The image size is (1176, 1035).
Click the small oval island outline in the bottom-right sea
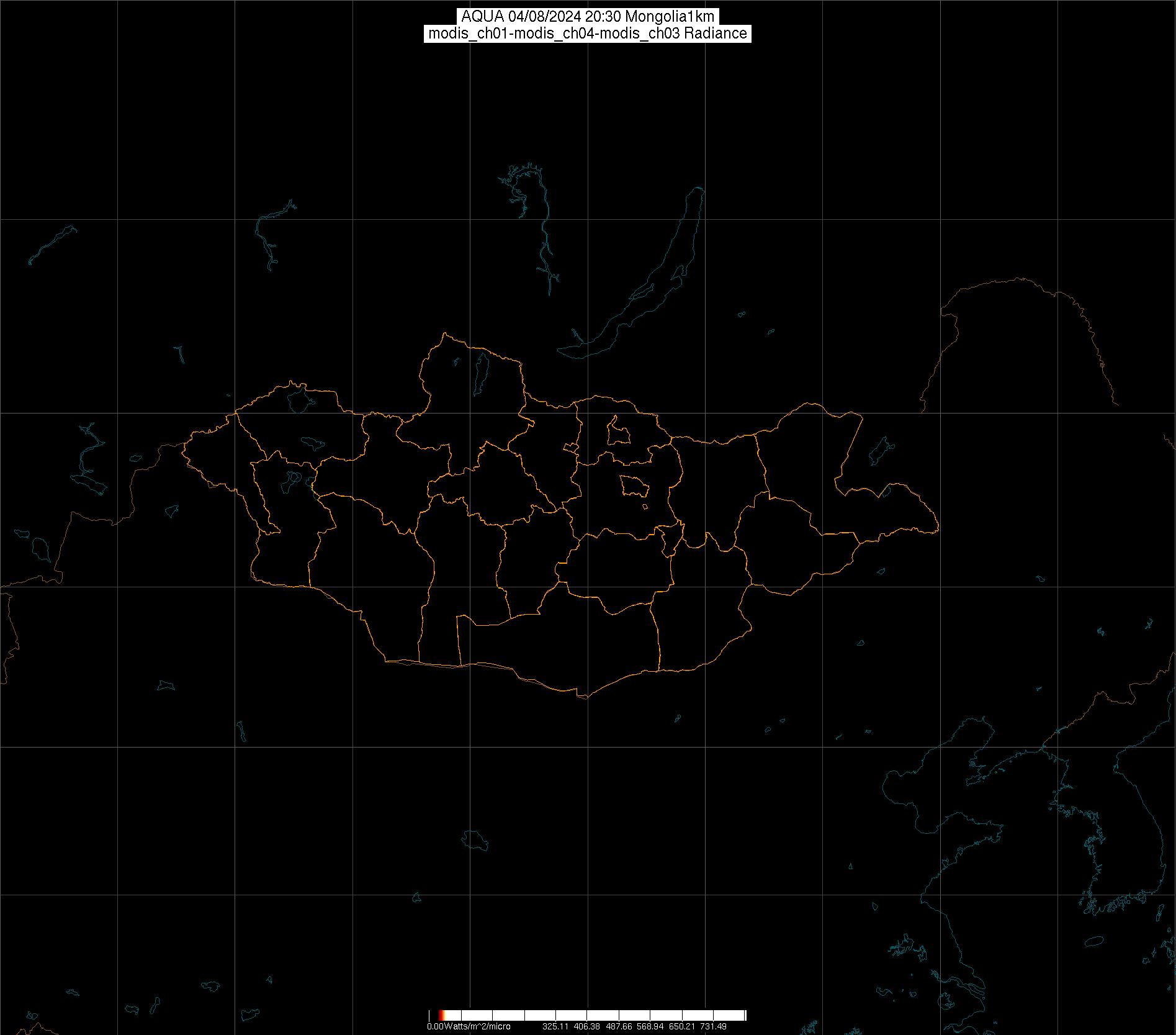tap(1093, 959)
